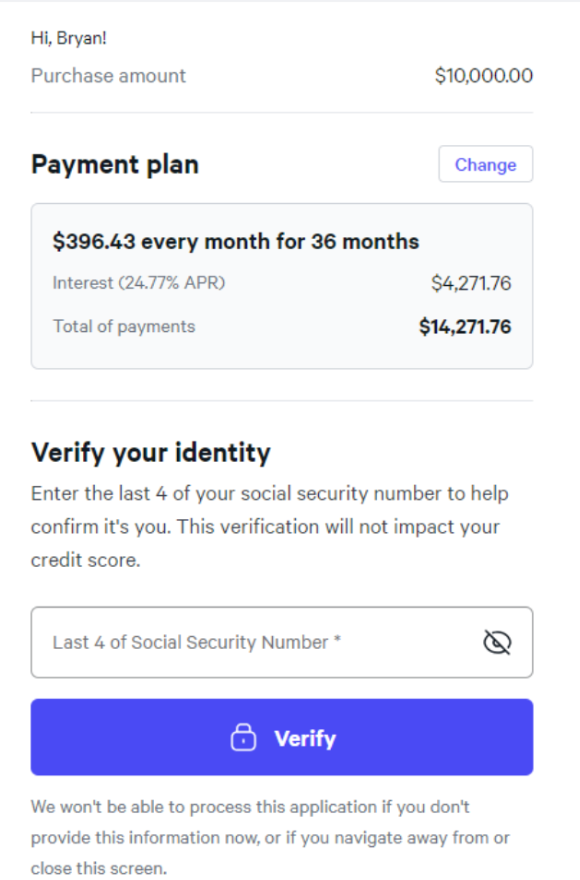Screen dimensions: 580x880
Task: Toggle SSN visibility with the crossed-eye icon
Action: pyautogui.click(x=497, y=642)
